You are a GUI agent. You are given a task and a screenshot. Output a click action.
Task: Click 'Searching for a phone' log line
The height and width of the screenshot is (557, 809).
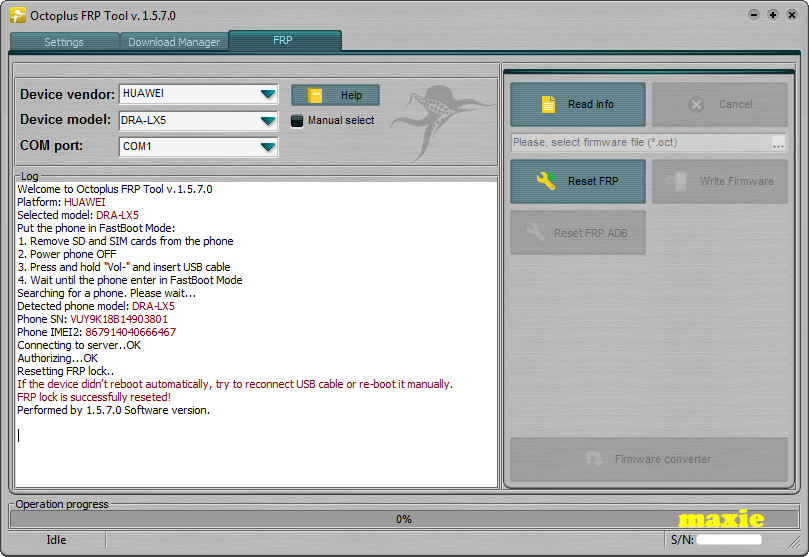click(107, 293)
